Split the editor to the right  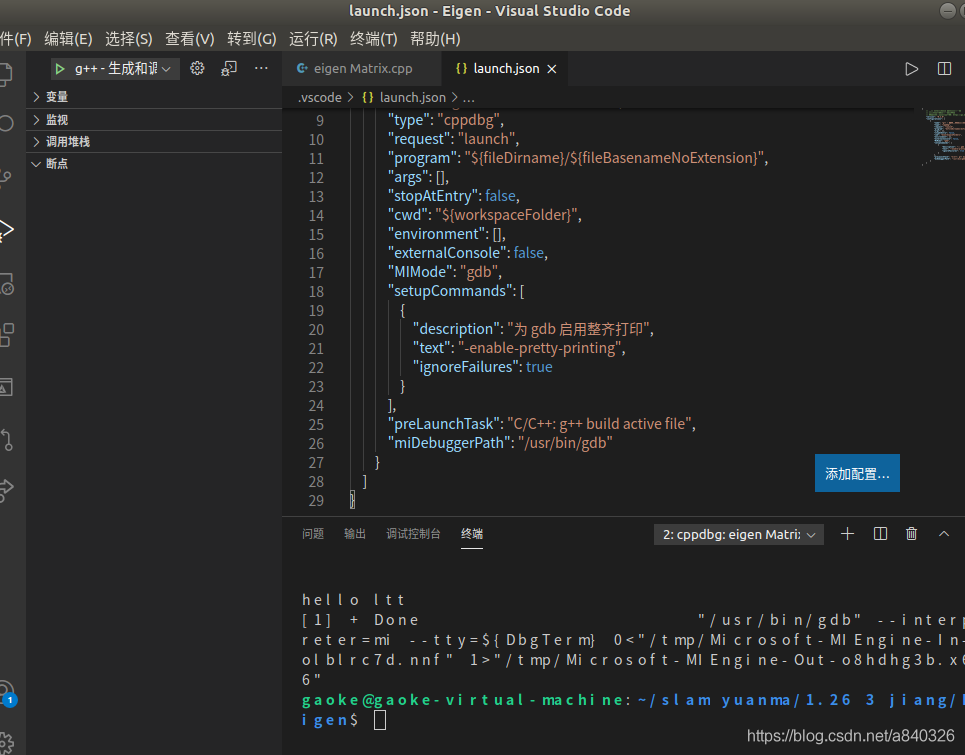point(944,69)
